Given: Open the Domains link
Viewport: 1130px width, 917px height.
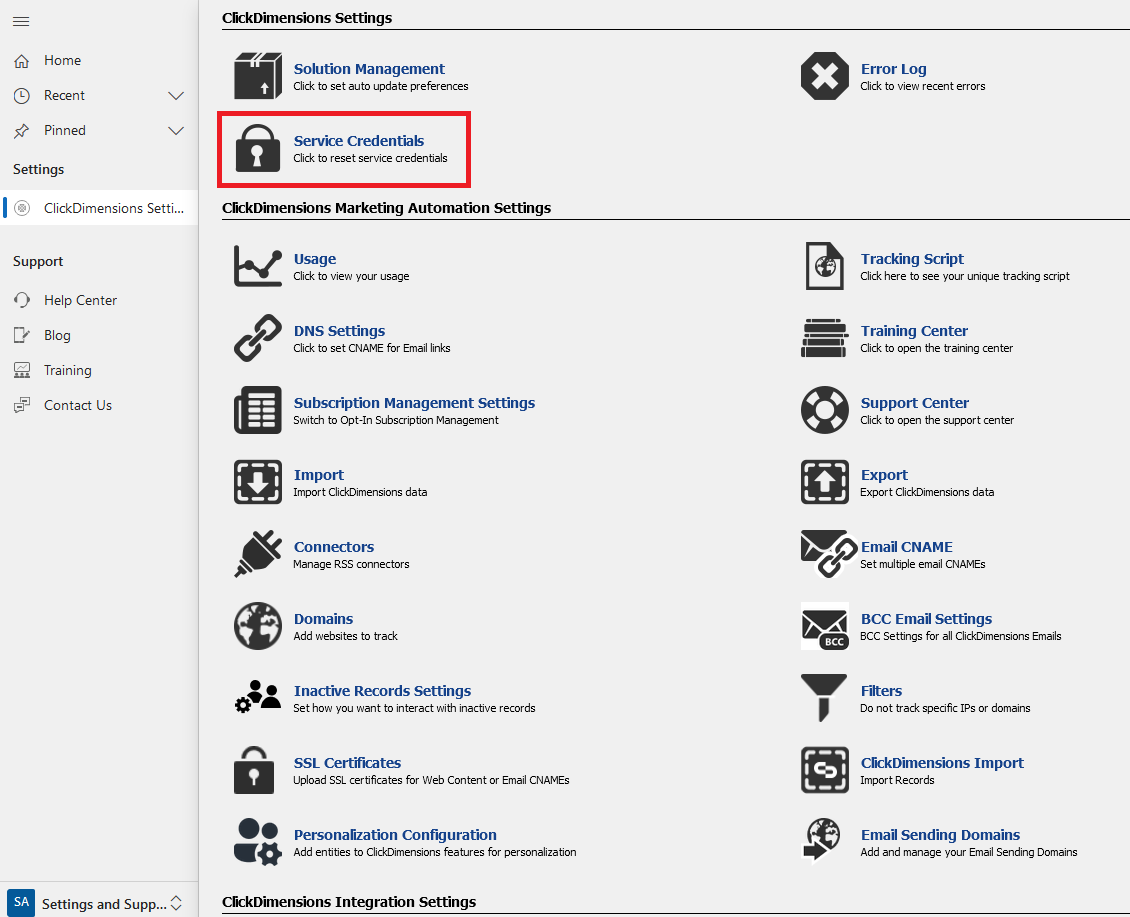Looking at the screenshot, I should click(324, 619).
